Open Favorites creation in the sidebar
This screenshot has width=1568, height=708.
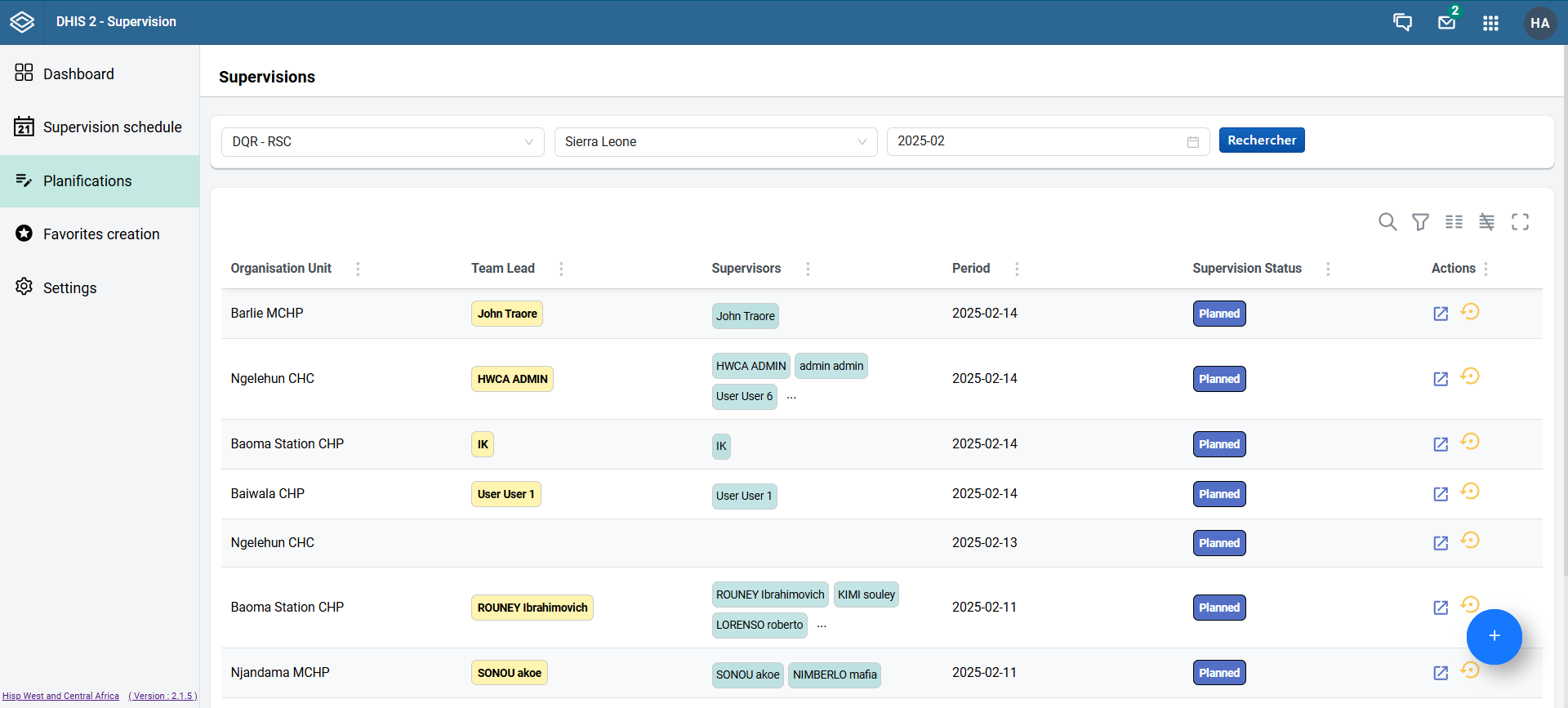click(100, 234)
